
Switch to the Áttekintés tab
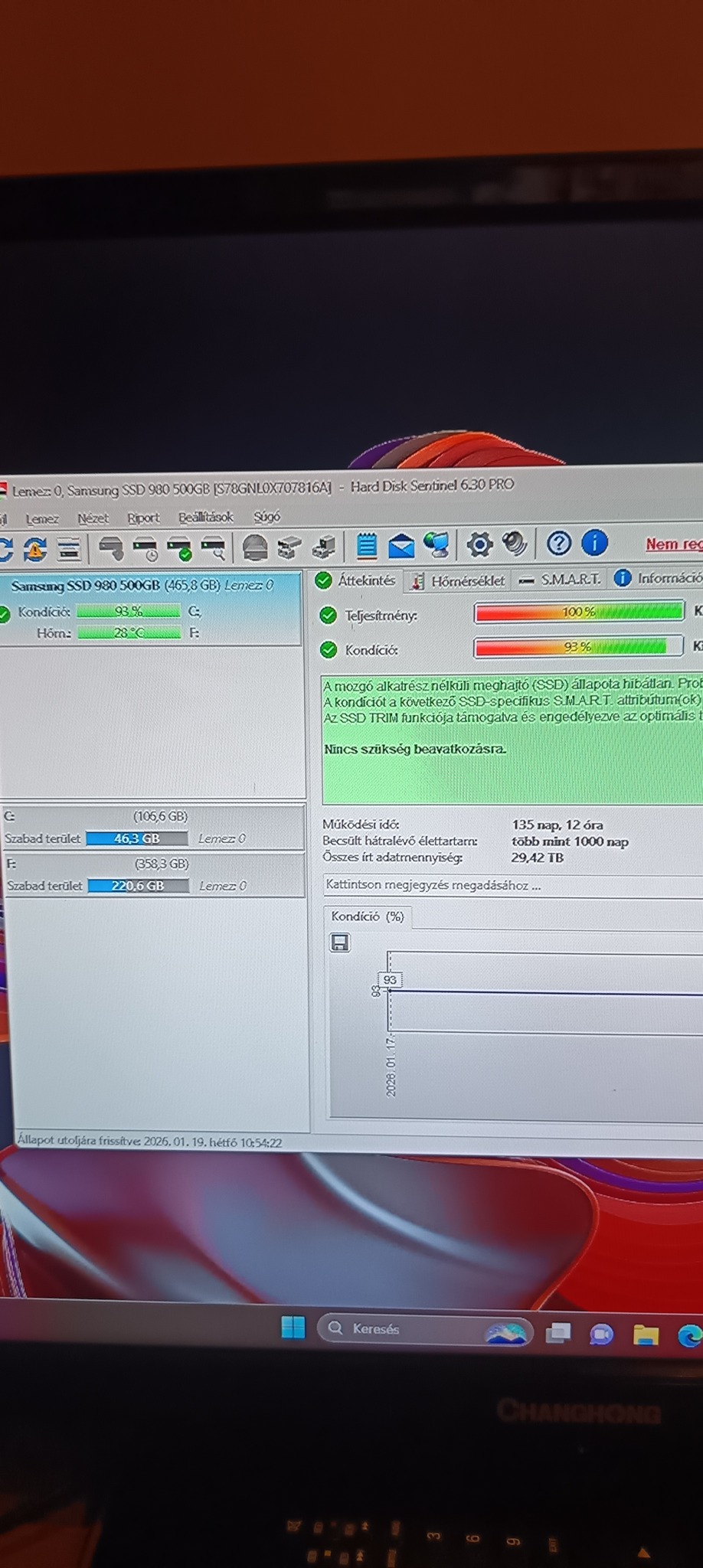[x=357, y=580]
